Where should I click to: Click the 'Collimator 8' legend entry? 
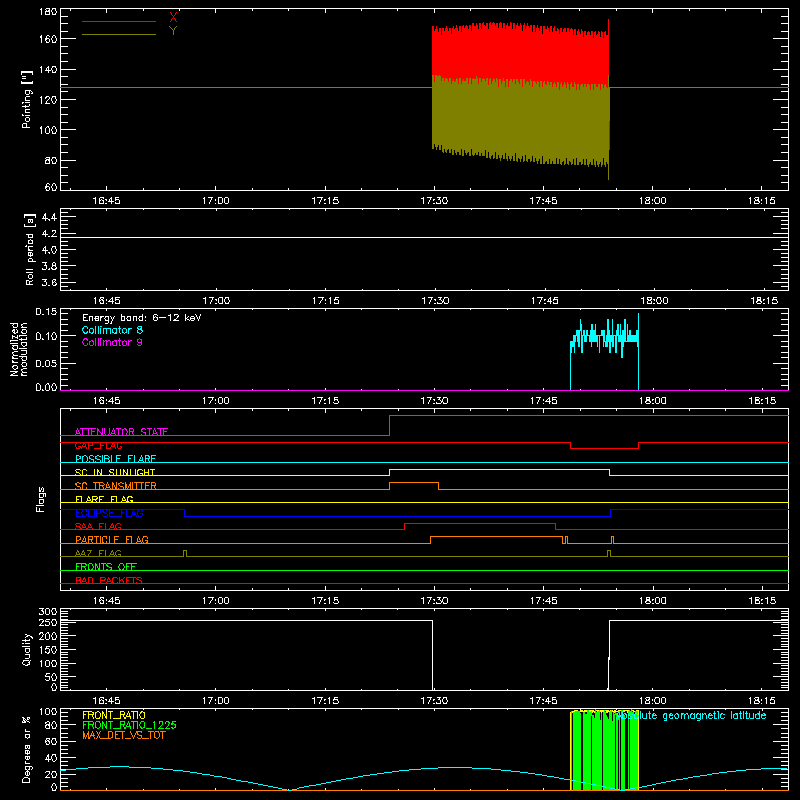click(112, 330)
